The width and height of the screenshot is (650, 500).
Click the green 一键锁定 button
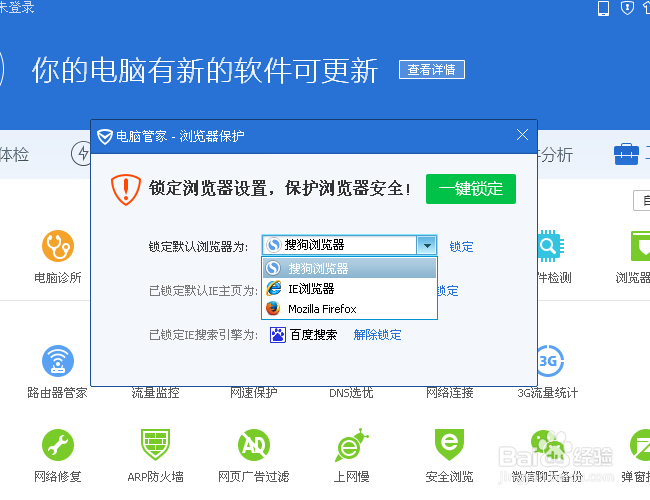point(471,189)
